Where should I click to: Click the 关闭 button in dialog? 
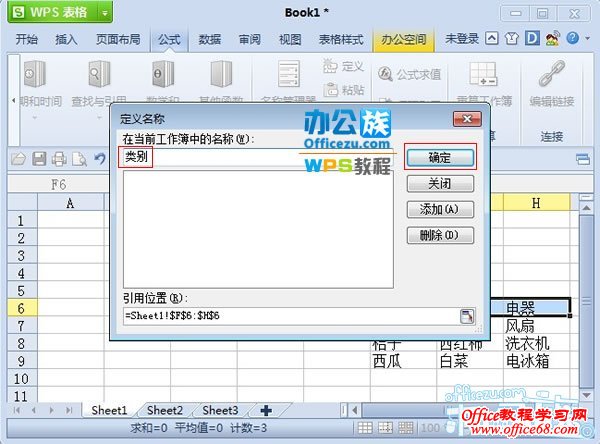pos(440,184)
